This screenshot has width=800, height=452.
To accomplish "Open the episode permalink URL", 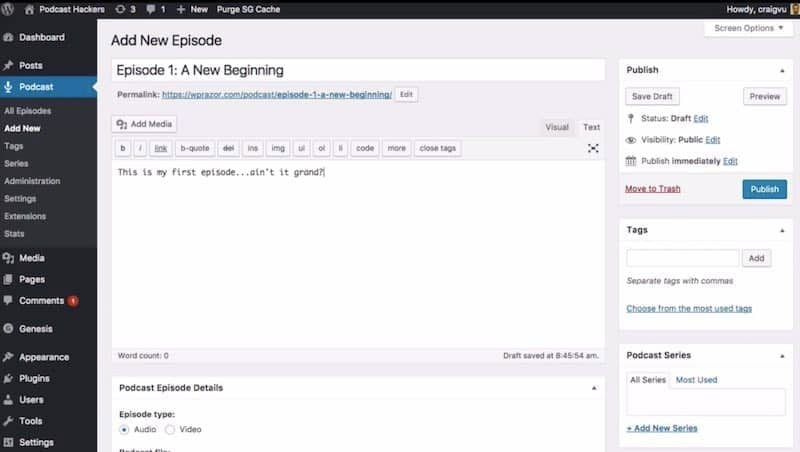I will [277, 95].
